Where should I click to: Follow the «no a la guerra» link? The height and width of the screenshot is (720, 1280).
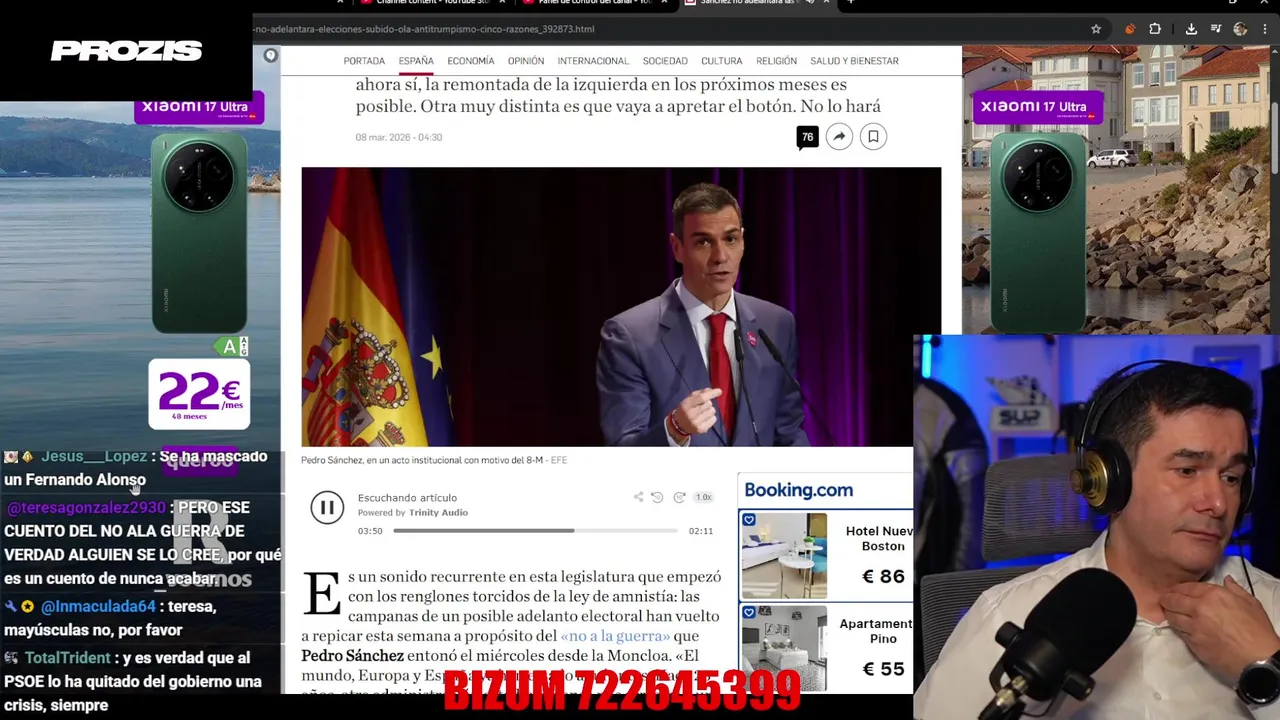pyautogui.click(x=615, y=636)
